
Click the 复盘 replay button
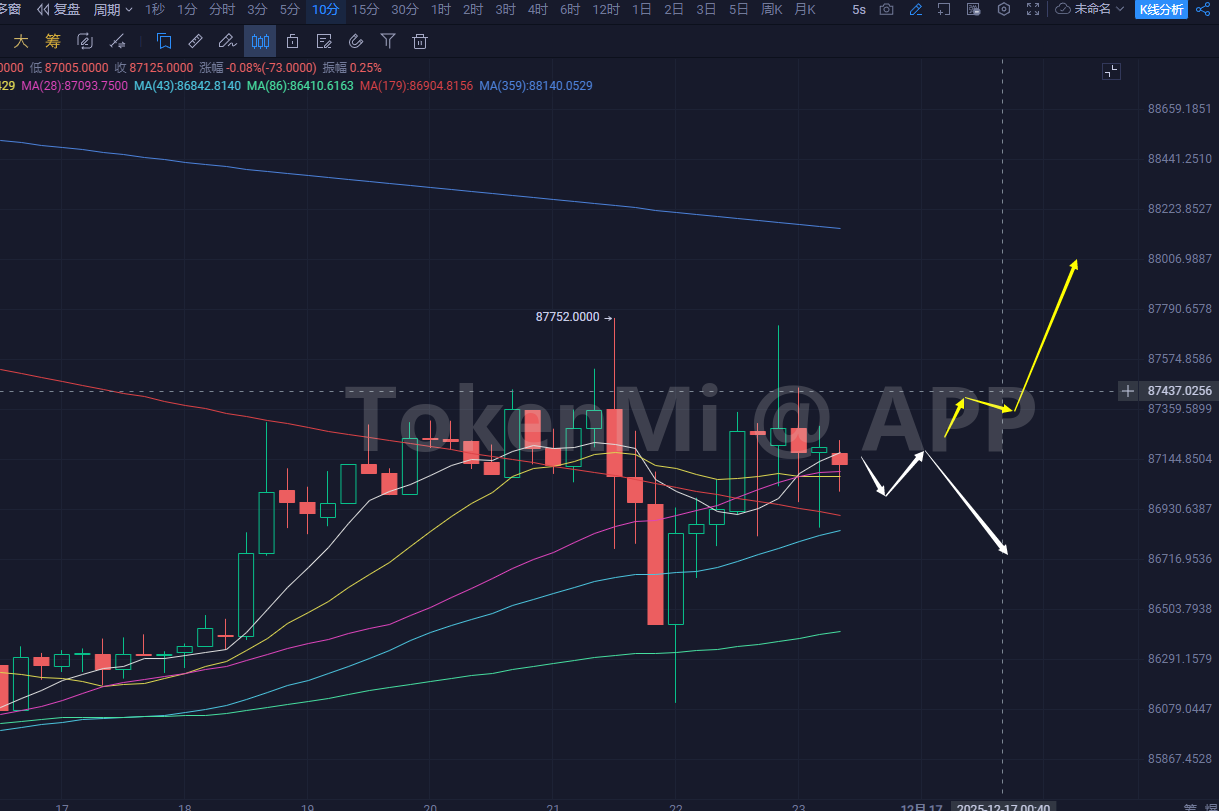58,9
